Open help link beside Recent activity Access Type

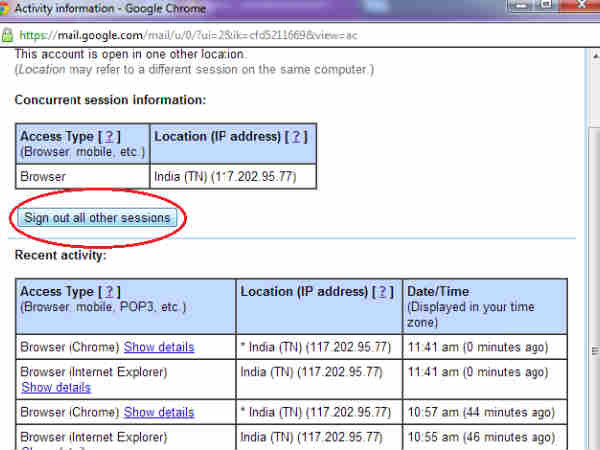[109, 292]
